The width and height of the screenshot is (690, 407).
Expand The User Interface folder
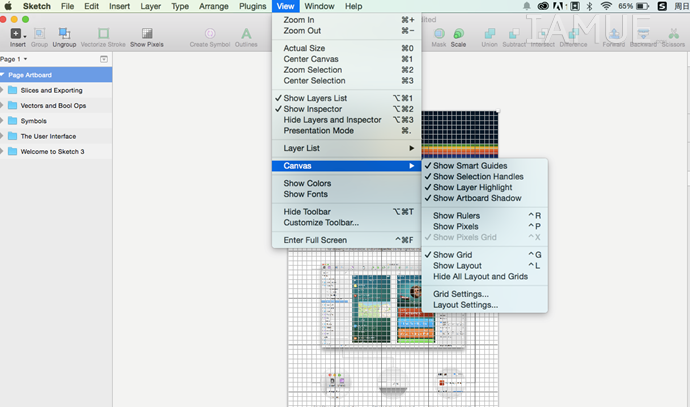pyautogui.click(x=2, y=136)
